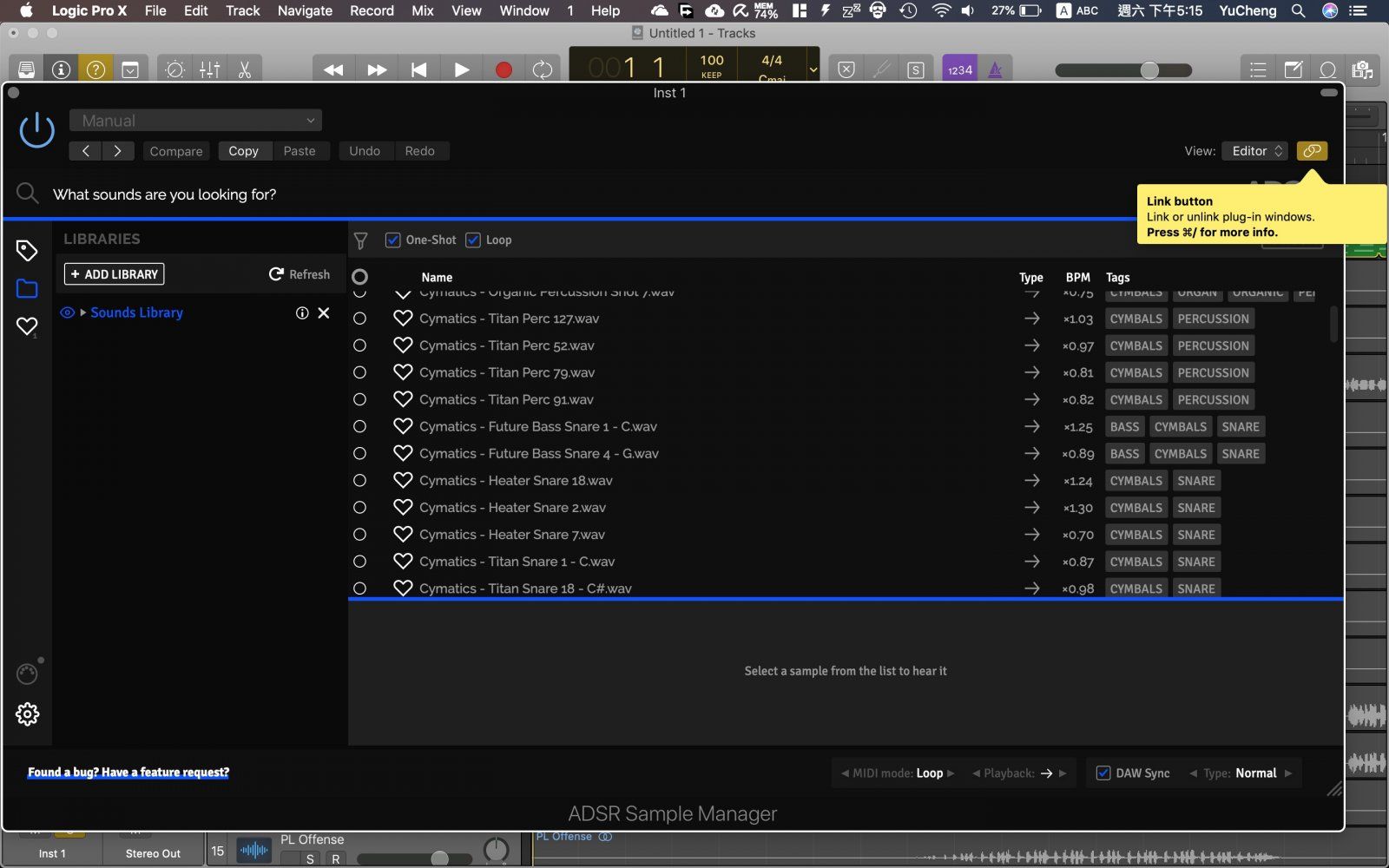This screenshot has height=868, width=1389.
Task: Toggle Cycle mode button
Action: pos(543,69)
